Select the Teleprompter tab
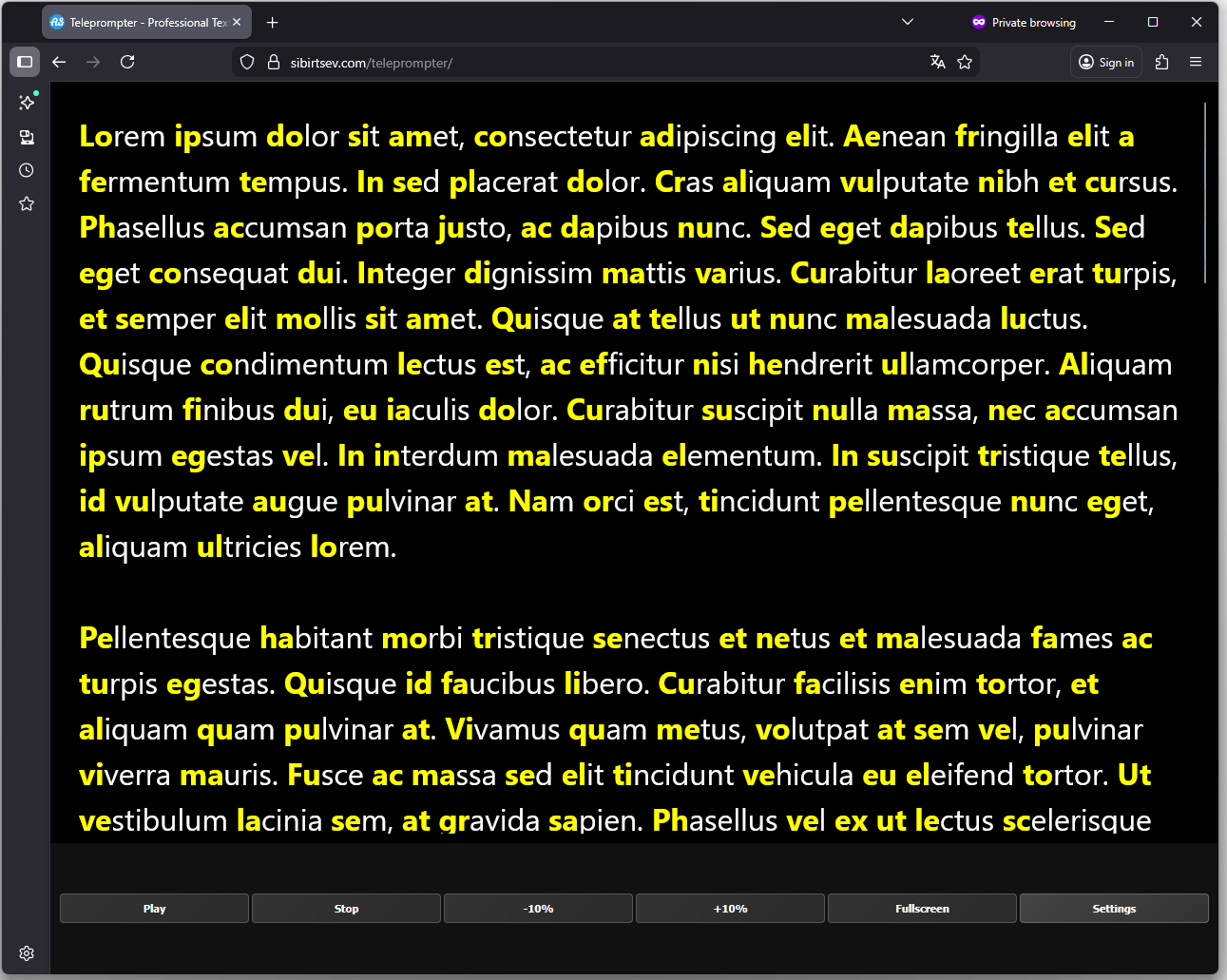 coord(143,22)
